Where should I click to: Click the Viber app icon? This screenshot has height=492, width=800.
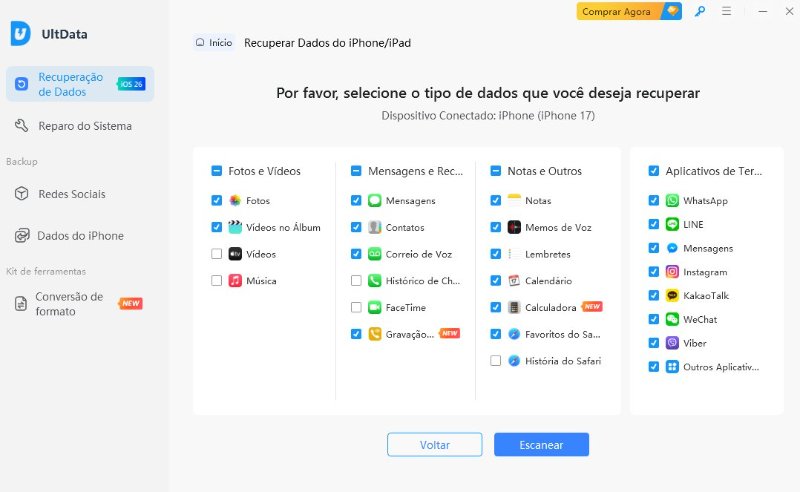click(x=673, y=343)
